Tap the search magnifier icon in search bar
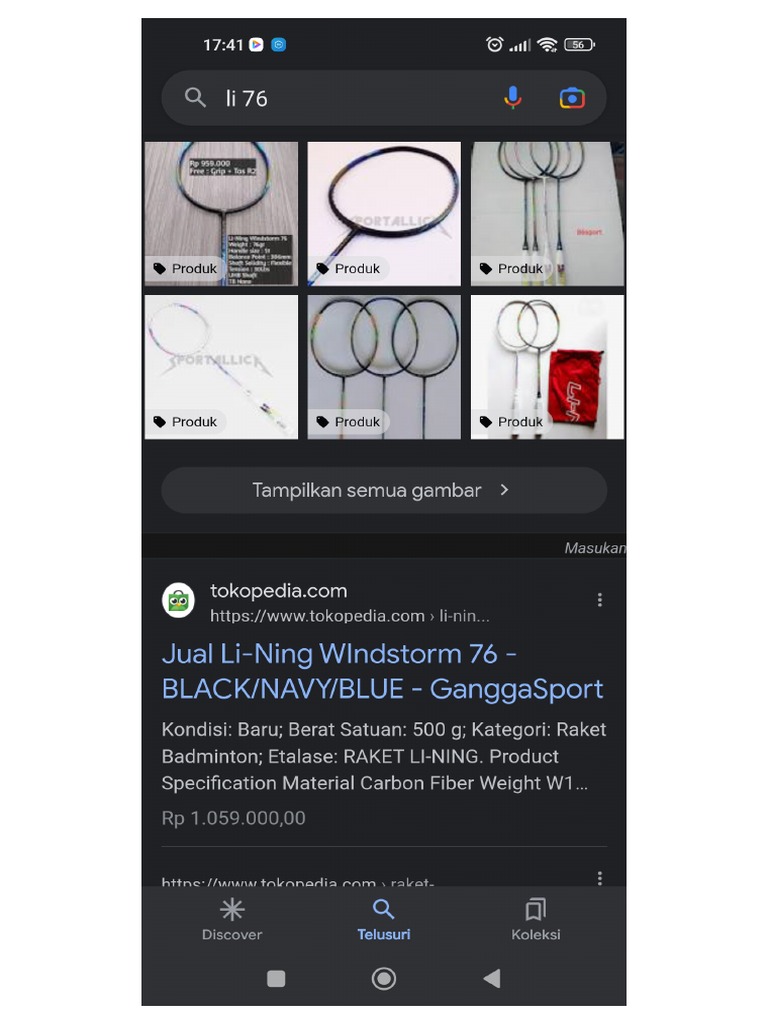The height and width of the screenshot is (1024, 768). pyautogui.click(x=195, y=98)
